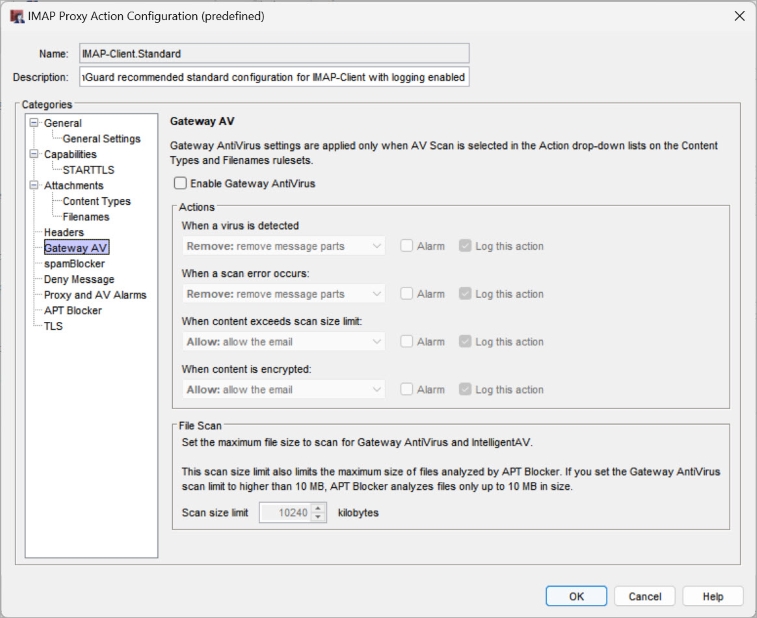
Task: Close the IMAP Proxy Action Configuration dialog
Action: [739, 16]
